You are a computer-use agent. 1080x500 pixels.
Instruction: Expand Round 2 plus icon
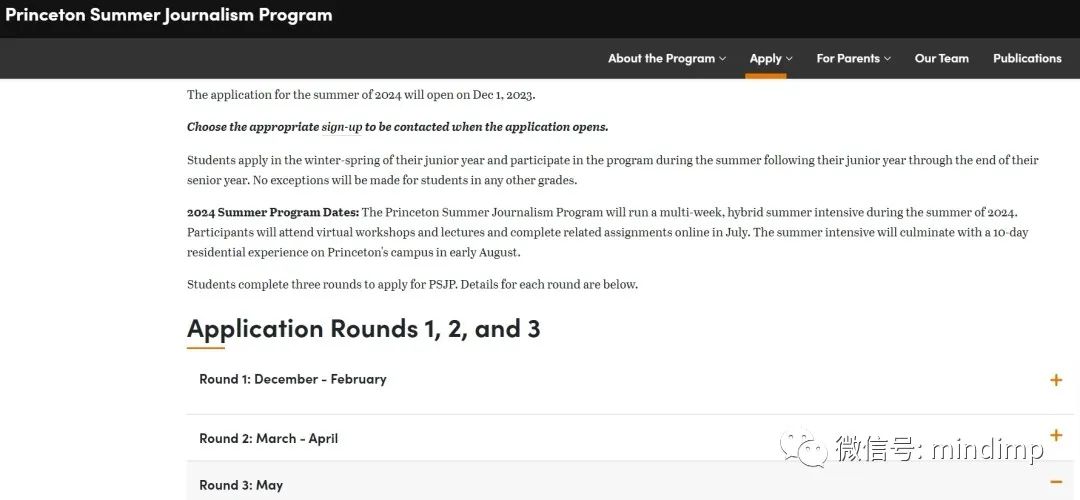[x=1056, y=435]
